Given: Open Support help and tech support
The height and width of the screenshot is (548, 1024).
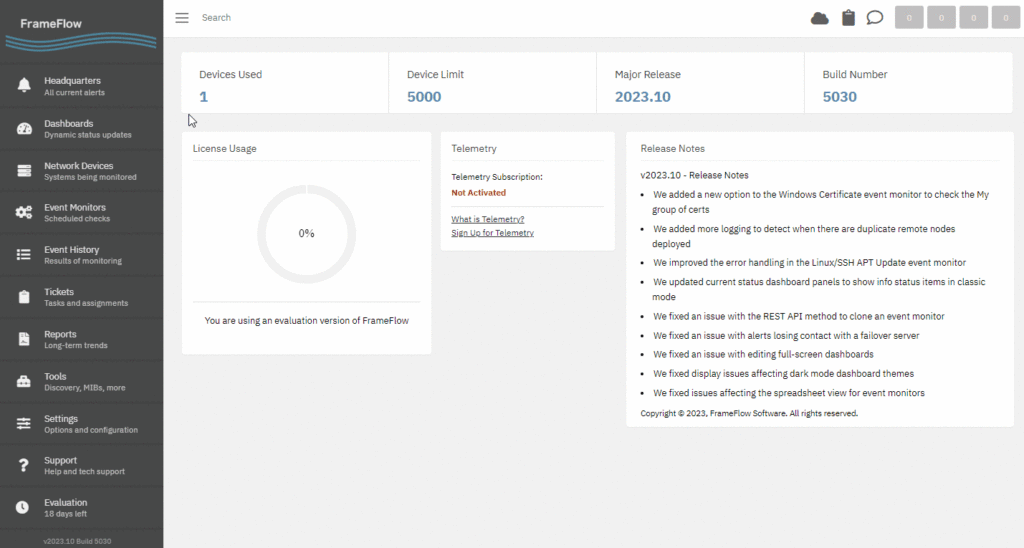Looking at the screenshot, I should click(x=82, y=465).
